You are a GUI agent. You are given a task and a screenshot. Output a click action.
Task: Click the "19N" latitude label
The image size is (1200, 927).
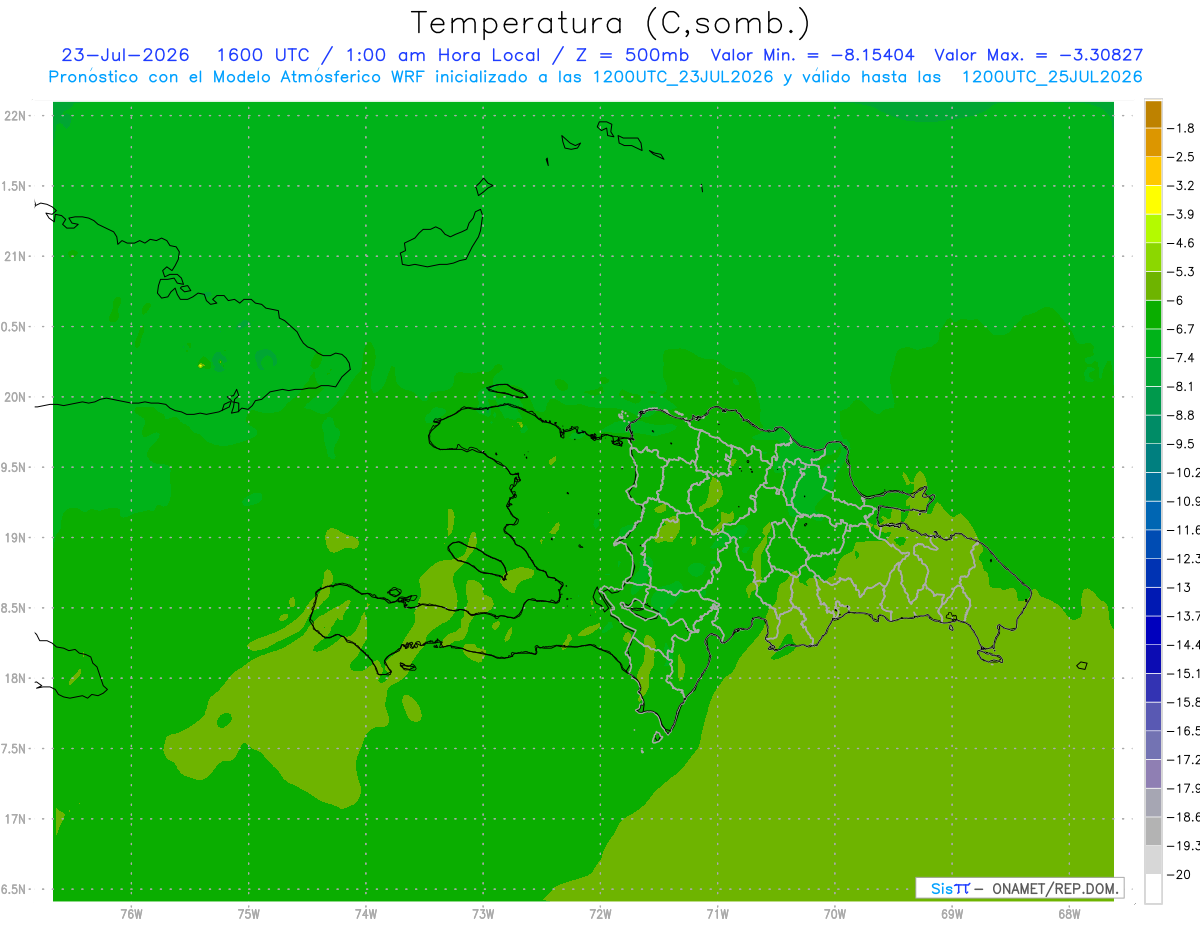point(15,538)
